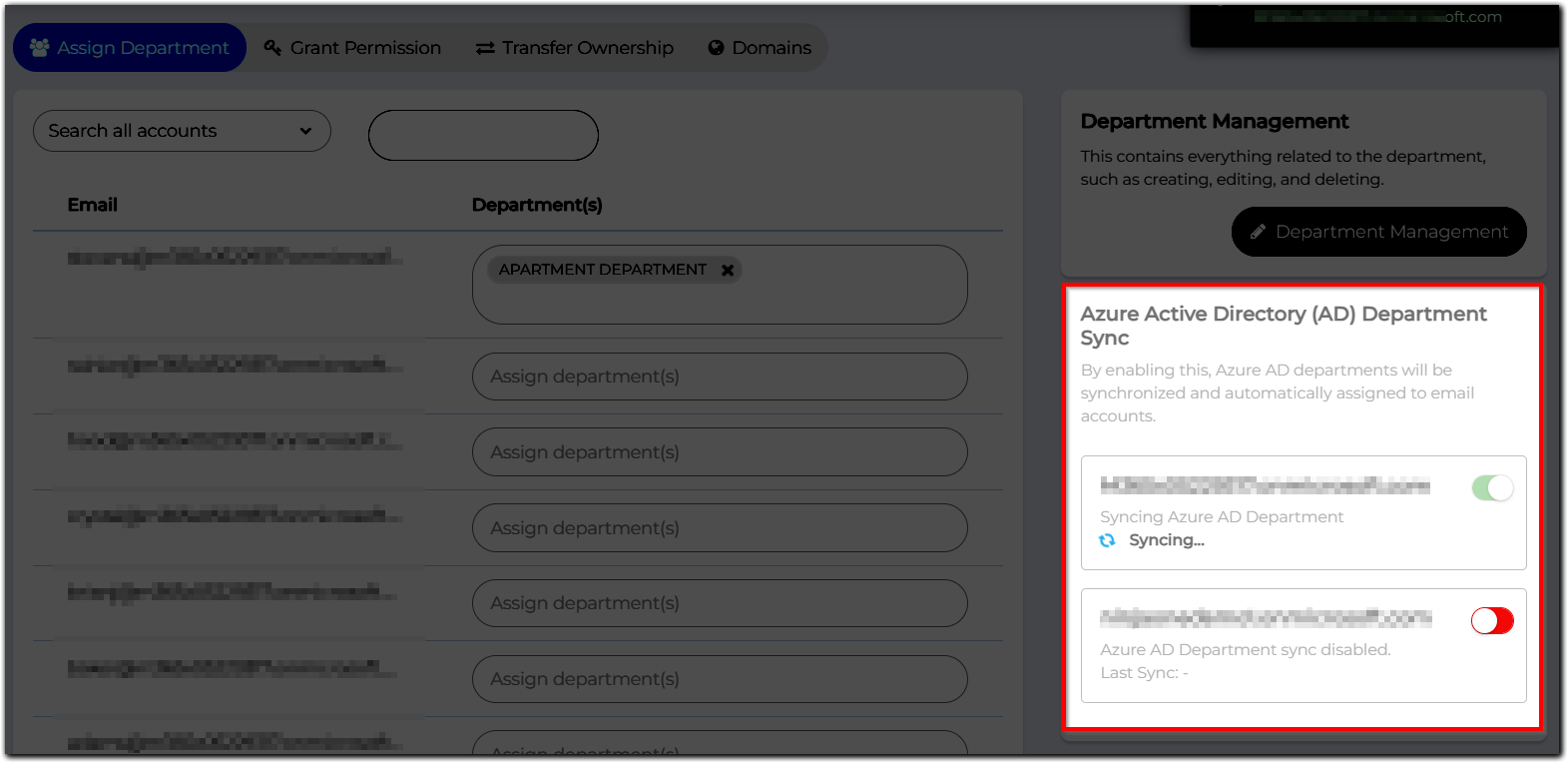Open Assign department(s) field in fifth row
1568x763 pixels.
[x=720, y=603]
